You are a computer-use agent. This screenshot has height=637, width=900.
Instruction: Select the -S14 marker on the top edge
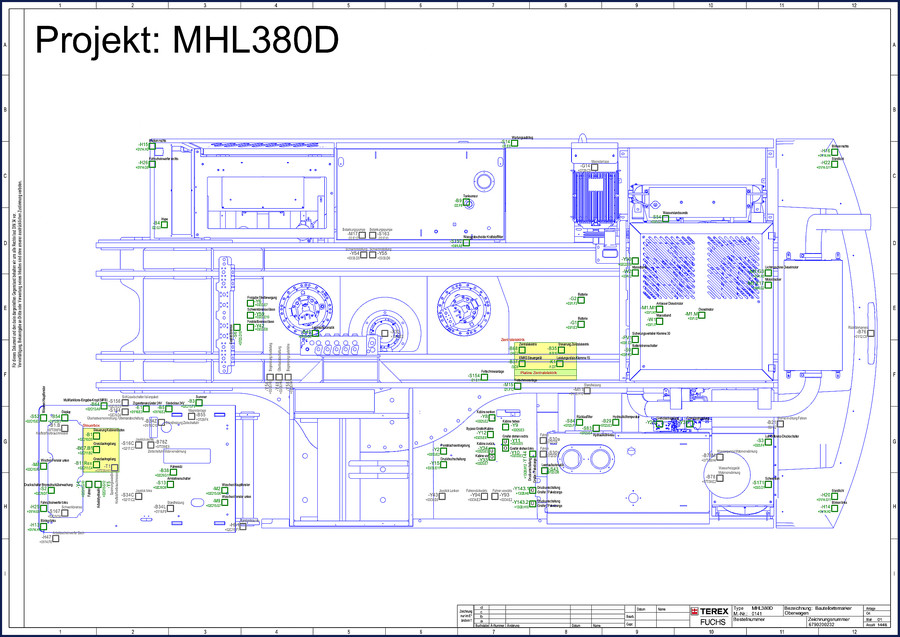point(515,143)
